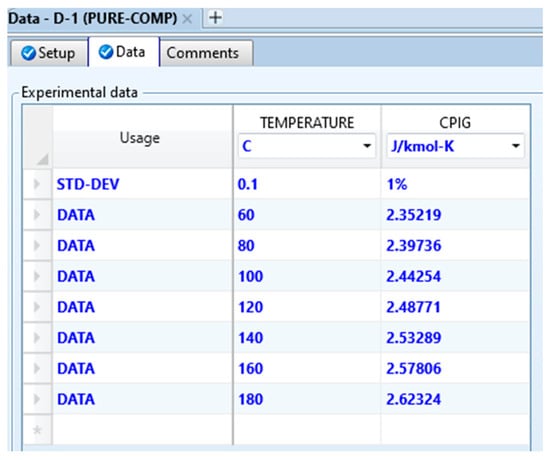The height and width of the screenshot is (460, 550).
Task: Open the CPIG unit dropdown showing J/kmol-K
Action: [x=455, y=146]
